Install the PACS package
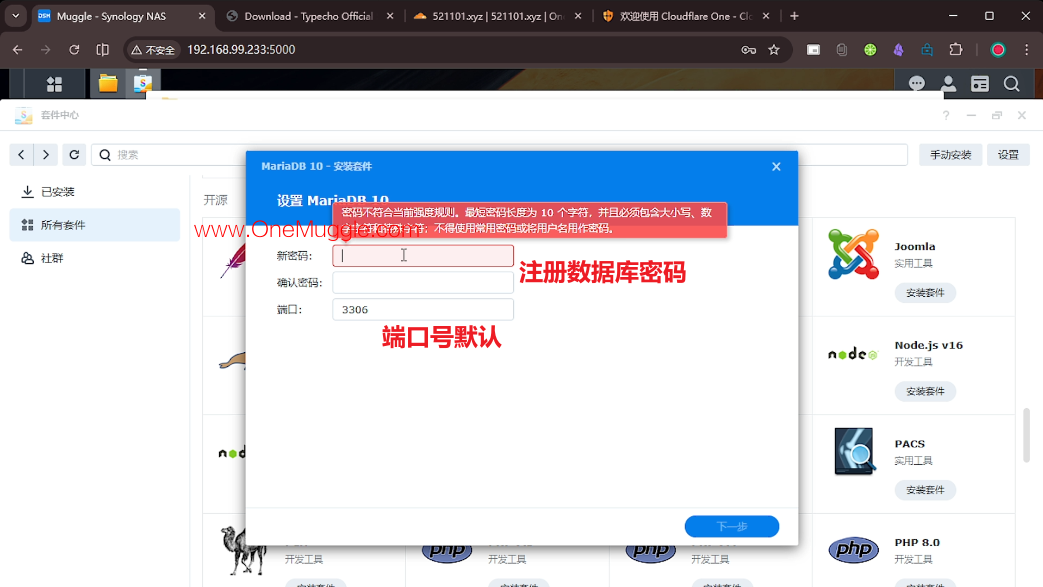 [925, 490]
